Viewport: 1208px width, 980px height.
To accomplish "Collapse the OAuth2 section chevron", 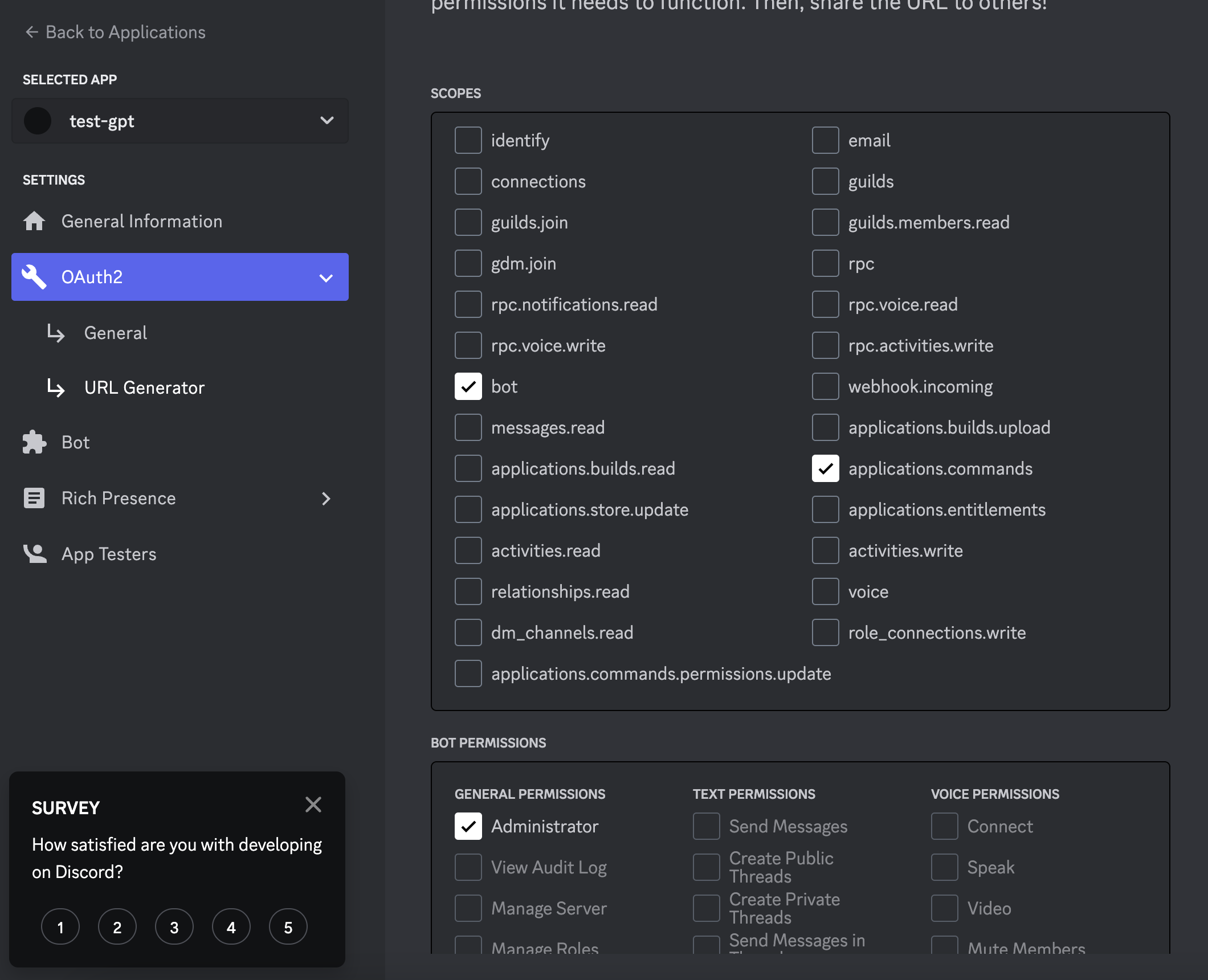I will 326,278.
